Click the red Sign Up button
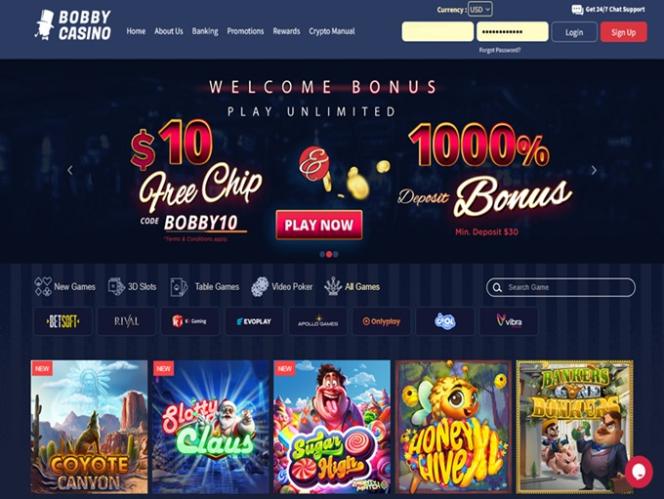This screenshot has width=664, height=499. coord(623,32)
